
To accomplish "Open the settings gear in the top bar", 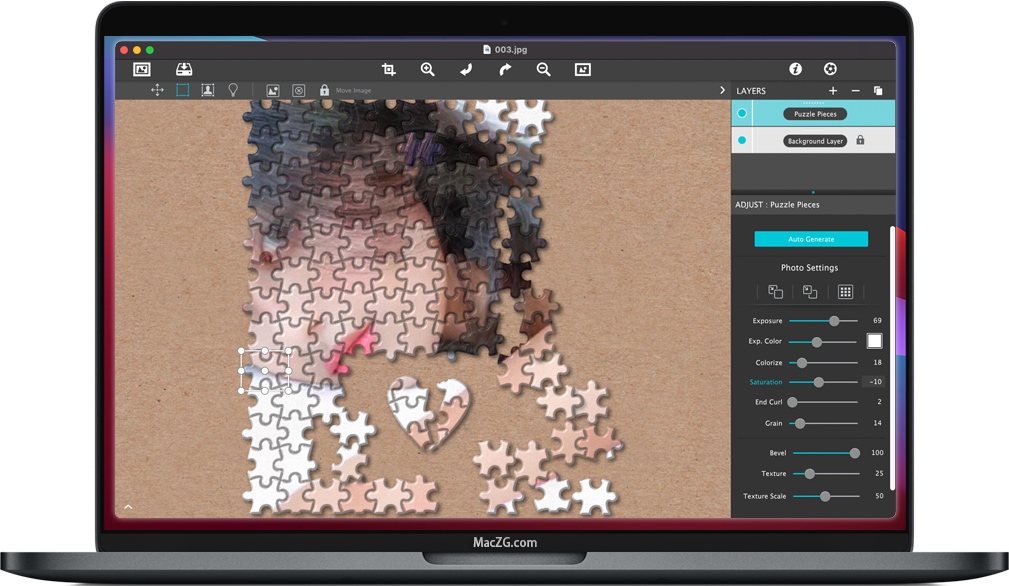I will pos(830,69).
